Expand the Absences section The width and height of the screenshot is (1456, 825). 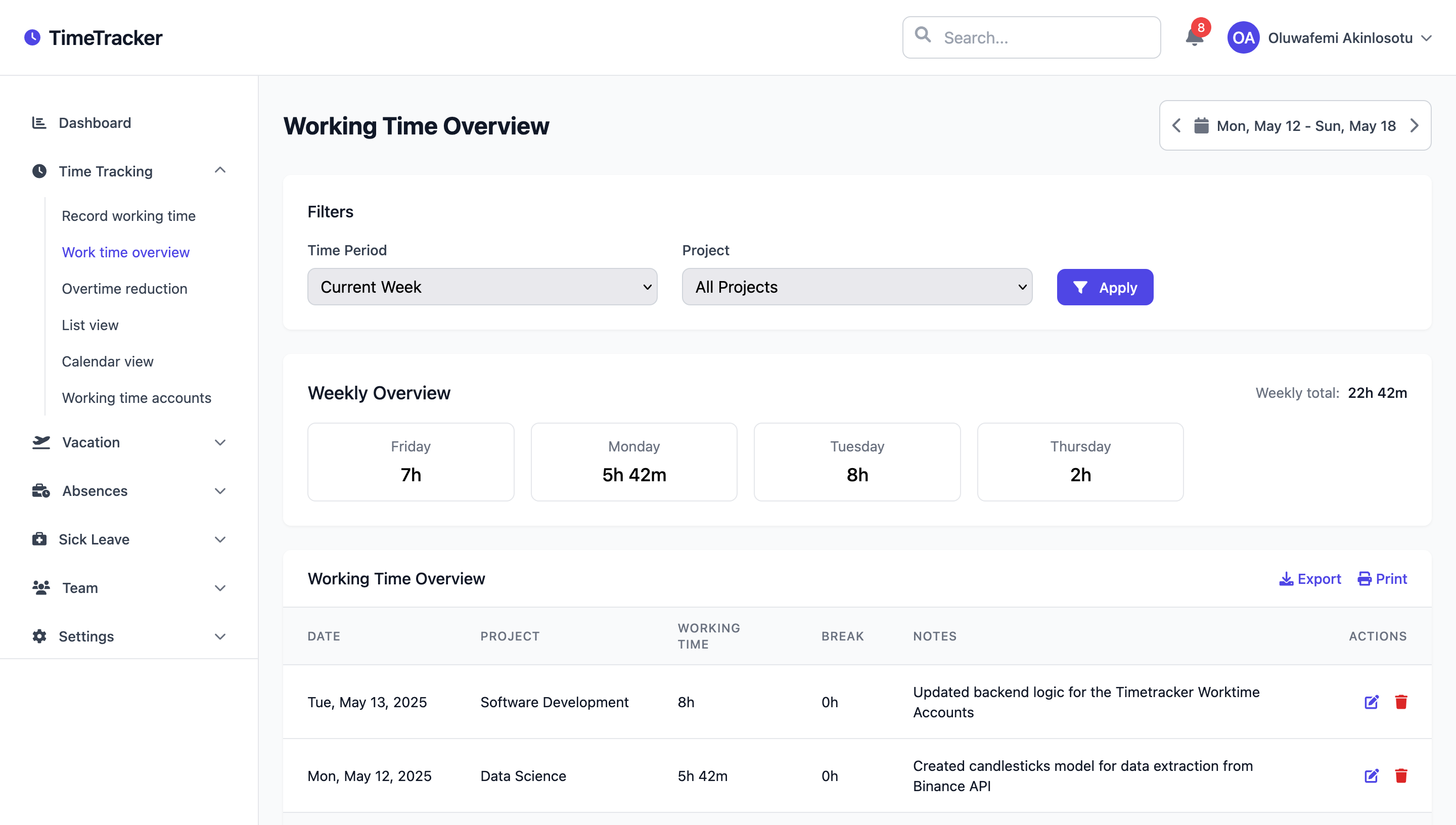point(220,491)
